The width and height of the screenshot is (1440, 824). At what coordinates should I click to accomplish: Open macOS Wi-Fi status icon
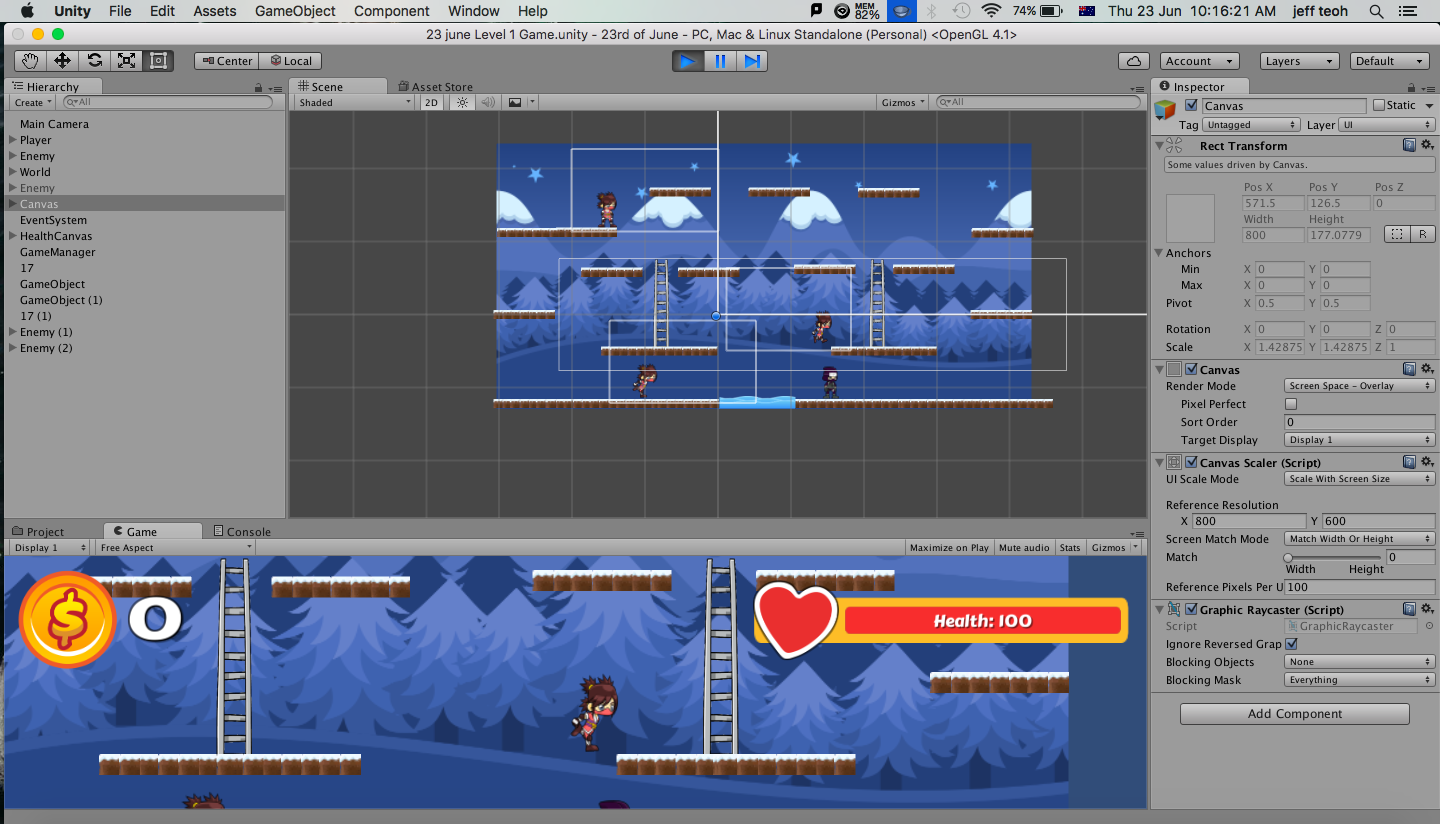pos(991,11)
